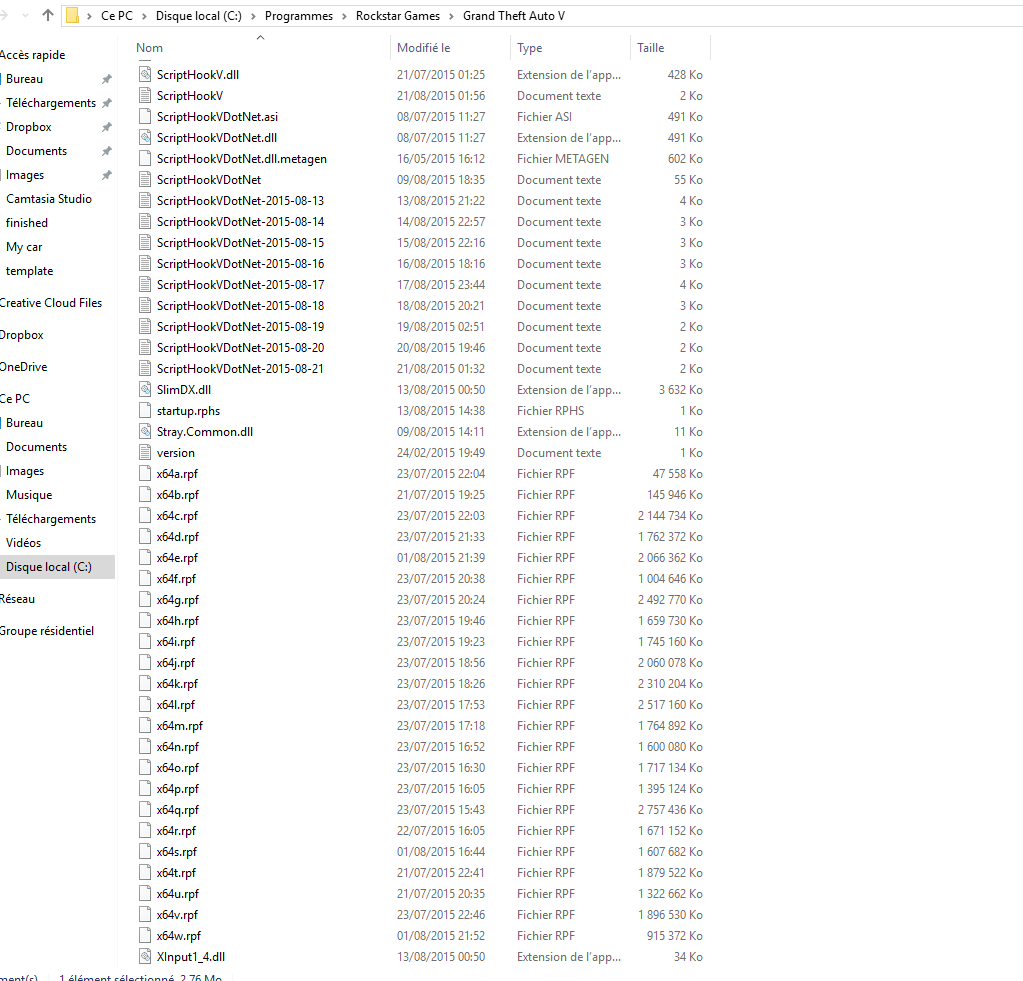Open My car folder in sidebar
Image resolution: width=1023 pixels, height=981 pixels.
pos(24,247)
